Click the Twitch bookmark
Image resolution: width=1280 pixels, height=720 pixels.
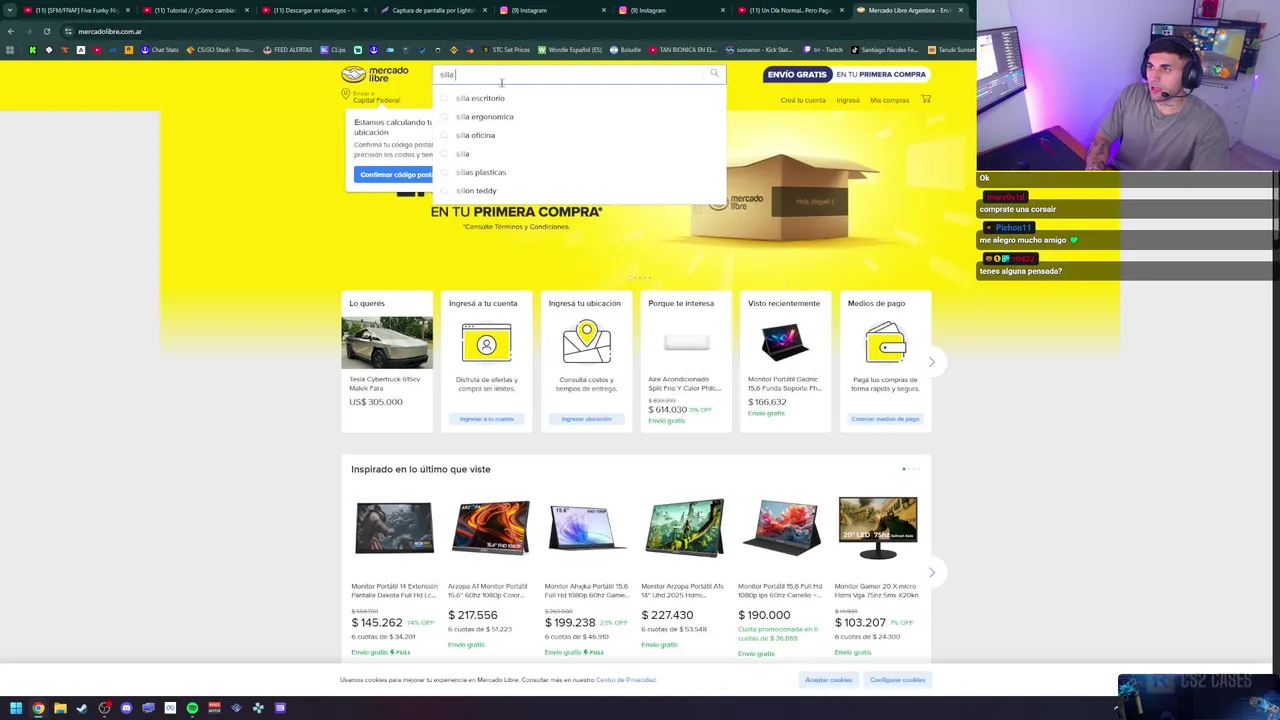(822, 50)
